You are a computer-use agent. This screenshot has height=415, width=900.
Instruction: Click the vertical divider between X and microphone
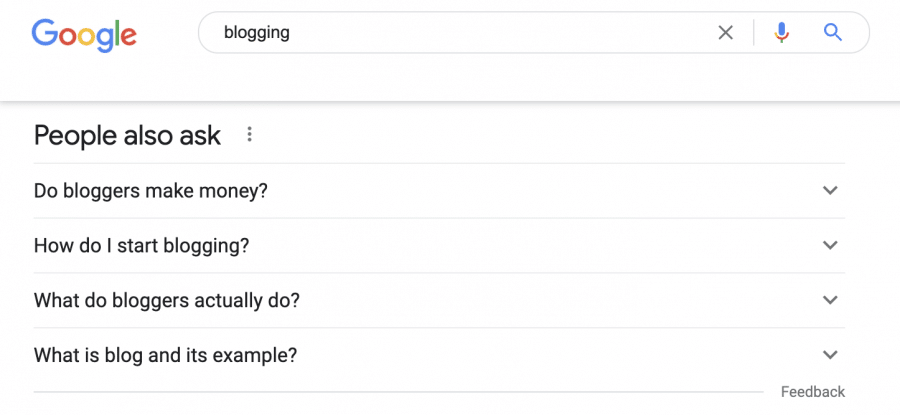click(x=754, y=33)
